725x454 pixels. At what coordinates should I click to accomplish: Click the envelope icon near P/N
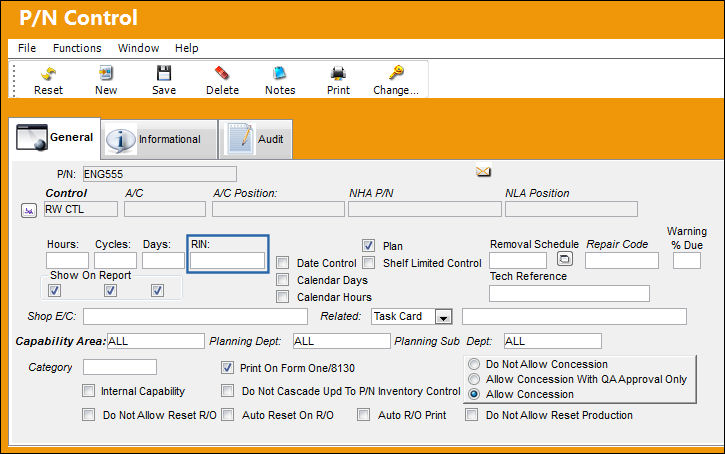pos(483,172)
